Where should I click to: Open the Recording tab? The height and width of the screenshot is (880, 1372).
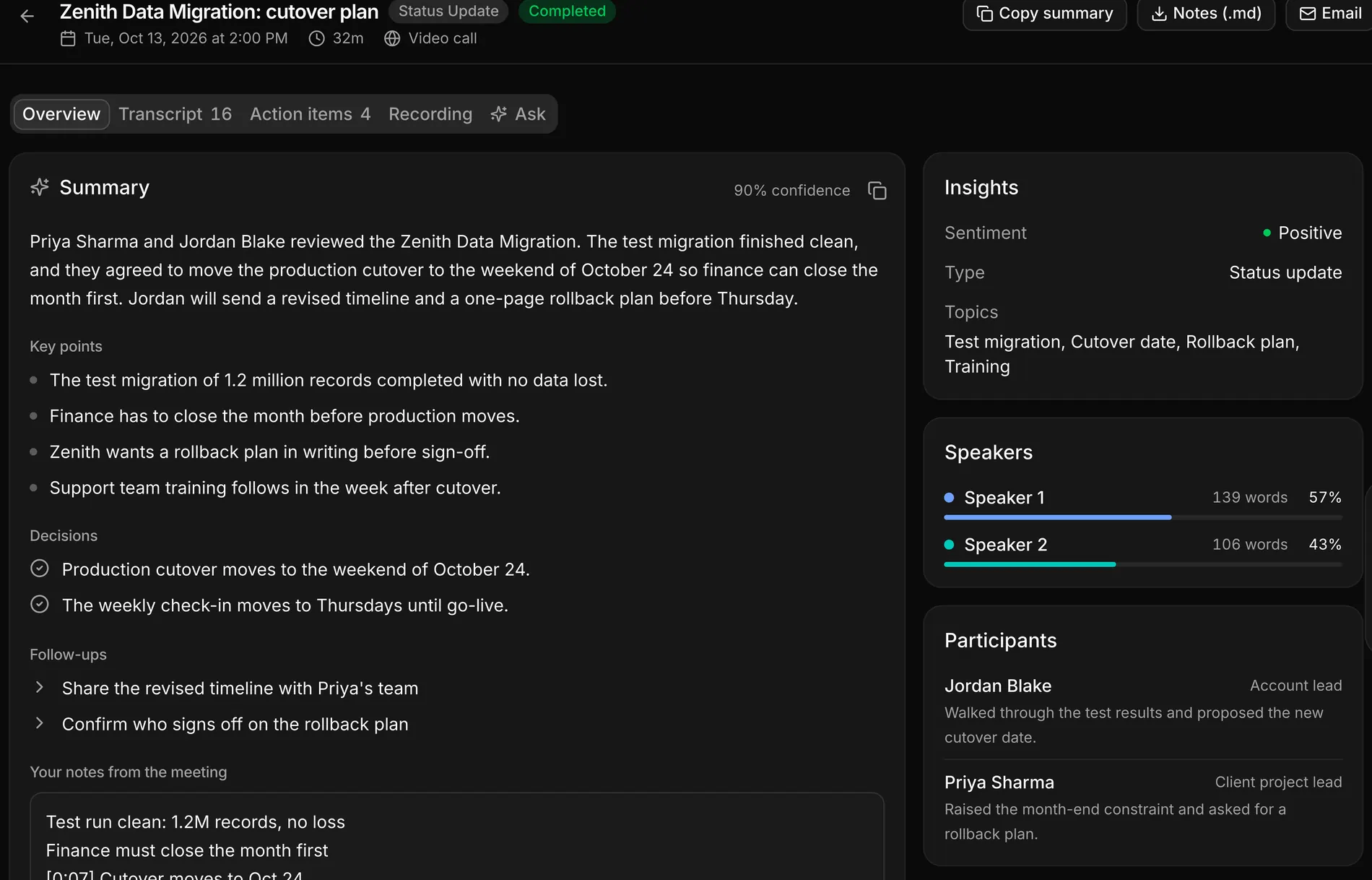430,114
